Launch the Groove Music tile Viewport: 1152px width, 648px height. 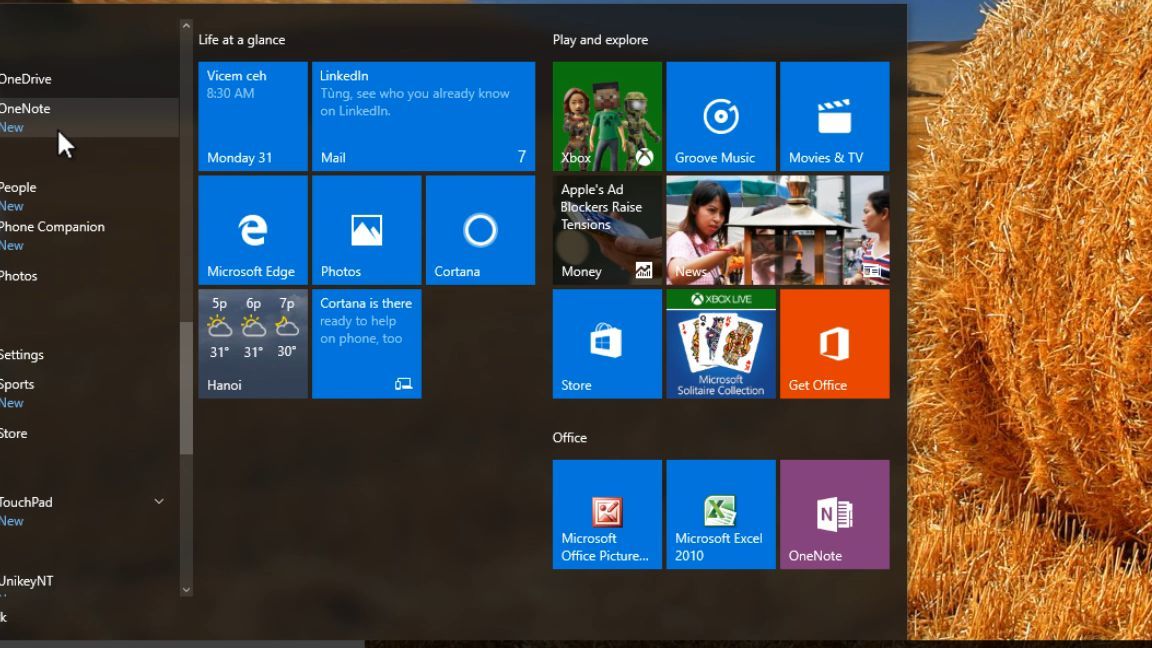[721, 116]
